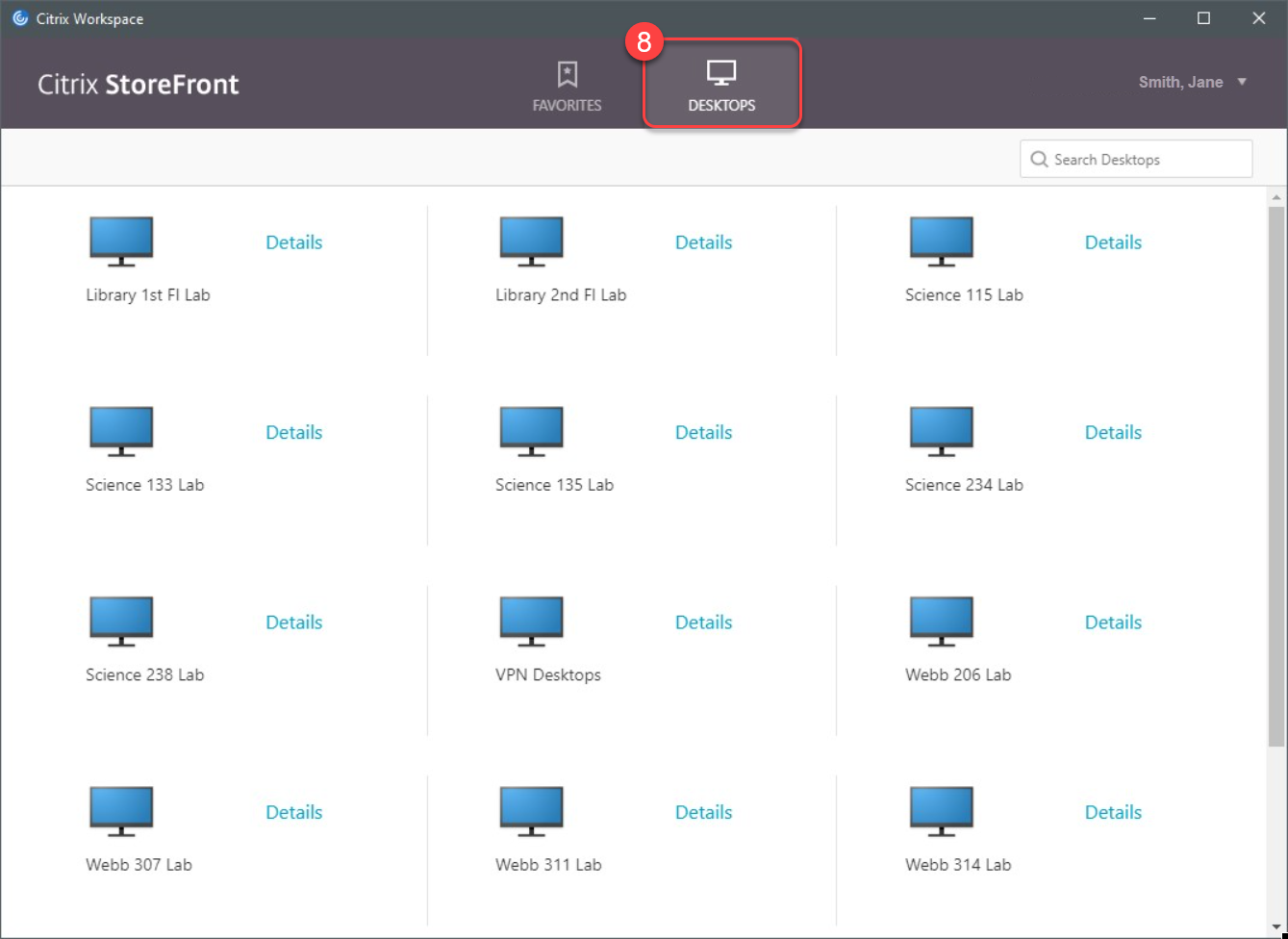View Details for Webb 307 Lab

(293, 812)
